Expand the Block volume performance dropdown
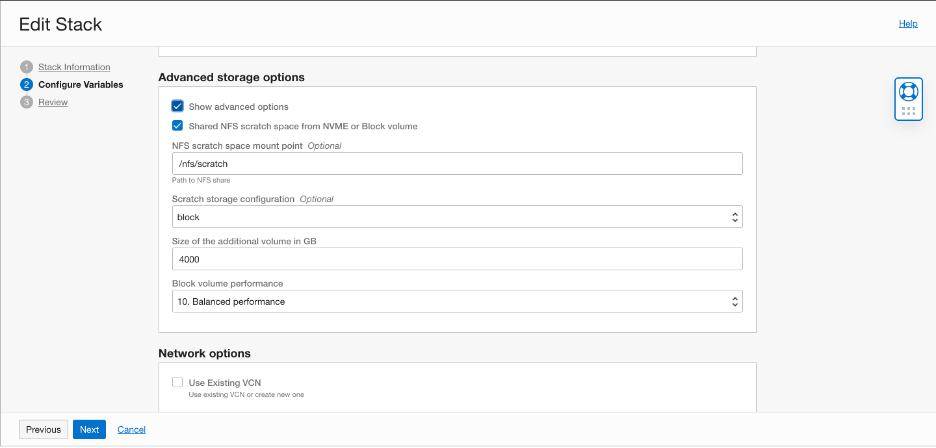Screen dimensions: 936x448 (x=457, y=301)
